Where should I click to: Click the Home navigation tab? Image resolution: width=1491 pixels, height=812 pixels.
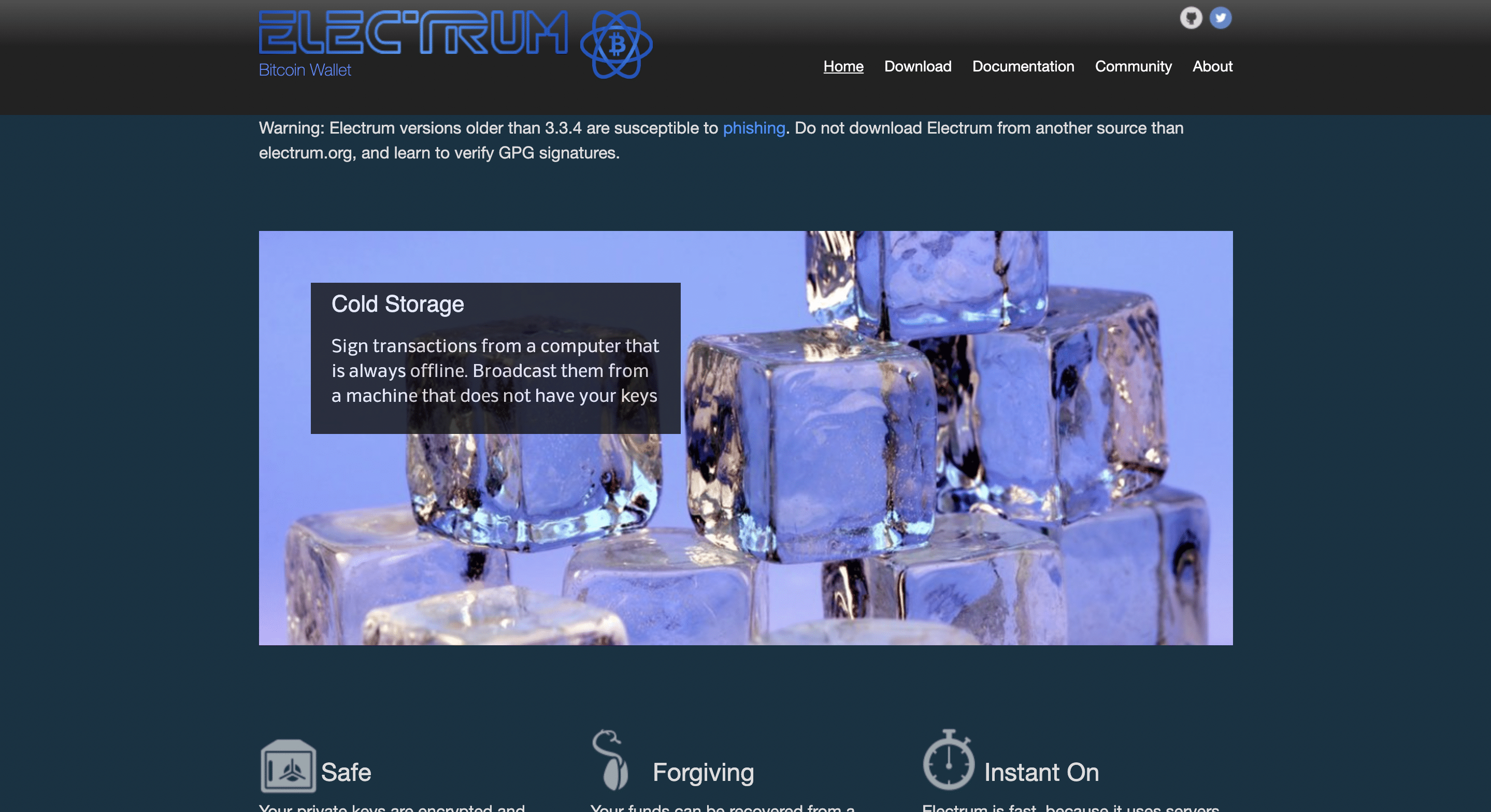click(843, 65)
